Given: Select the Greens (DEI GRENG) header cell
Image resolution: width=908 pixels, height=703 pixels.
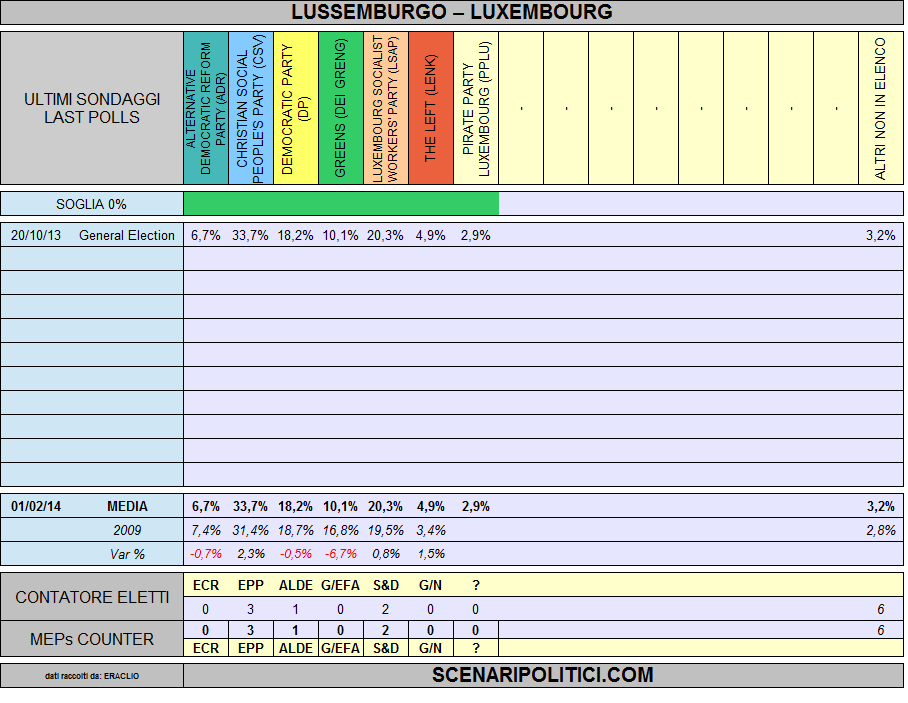Looking at the screenshot, I should tap(341, 108).
